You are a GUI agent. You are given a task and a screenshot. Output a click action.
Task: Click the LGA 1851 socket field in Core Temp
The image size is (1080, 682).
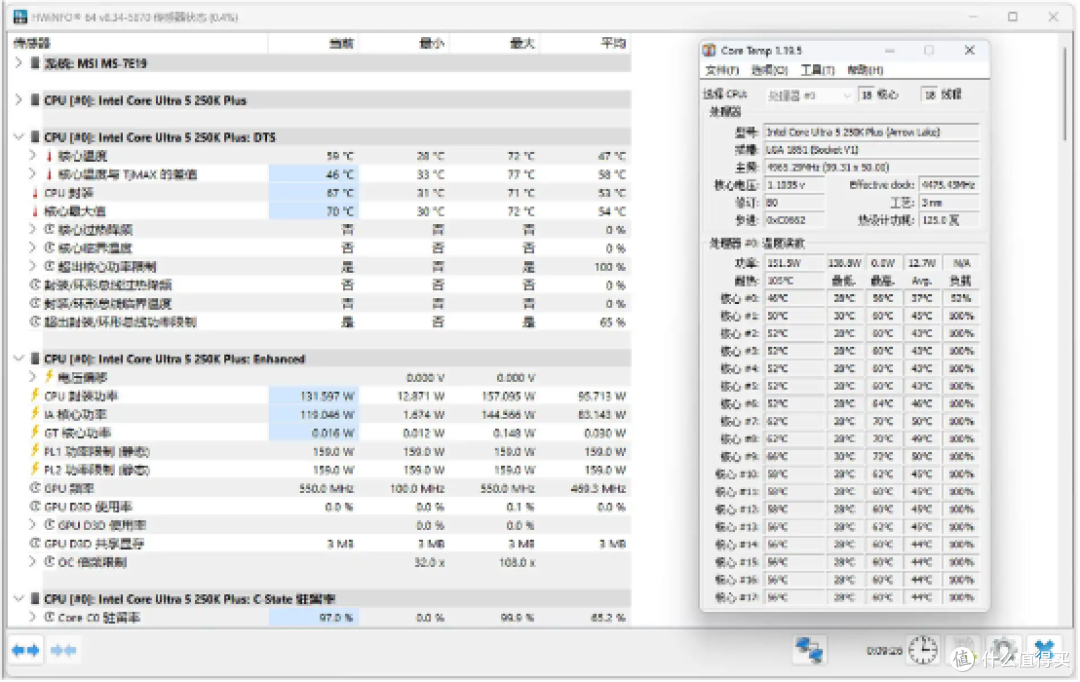click(871, 149)
